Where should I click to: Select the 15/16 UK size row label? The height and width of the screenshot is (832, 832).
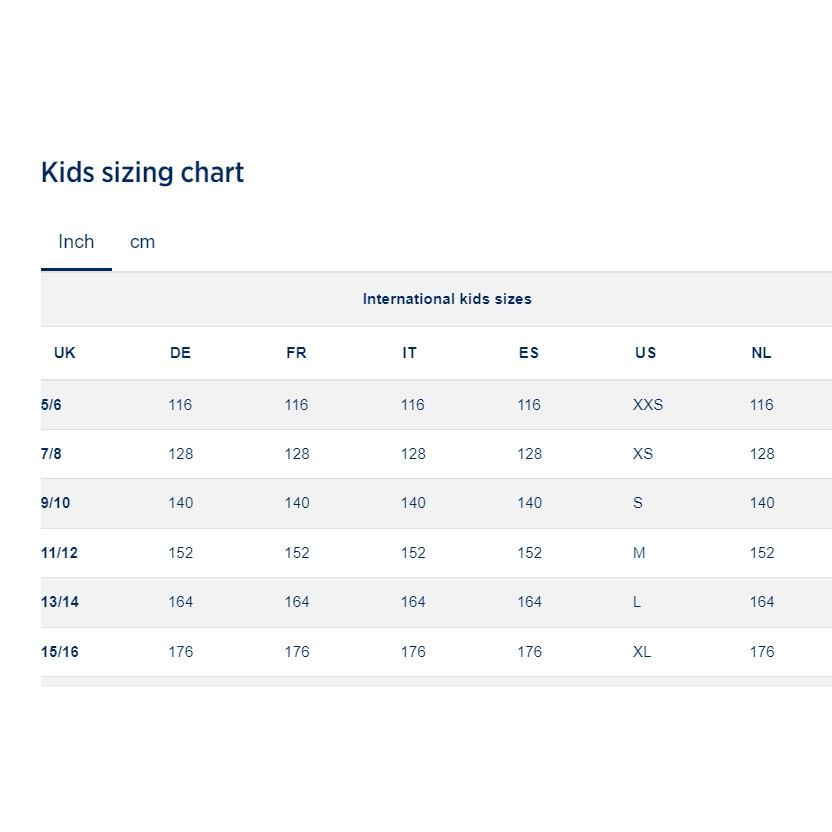tap(59, 652)
